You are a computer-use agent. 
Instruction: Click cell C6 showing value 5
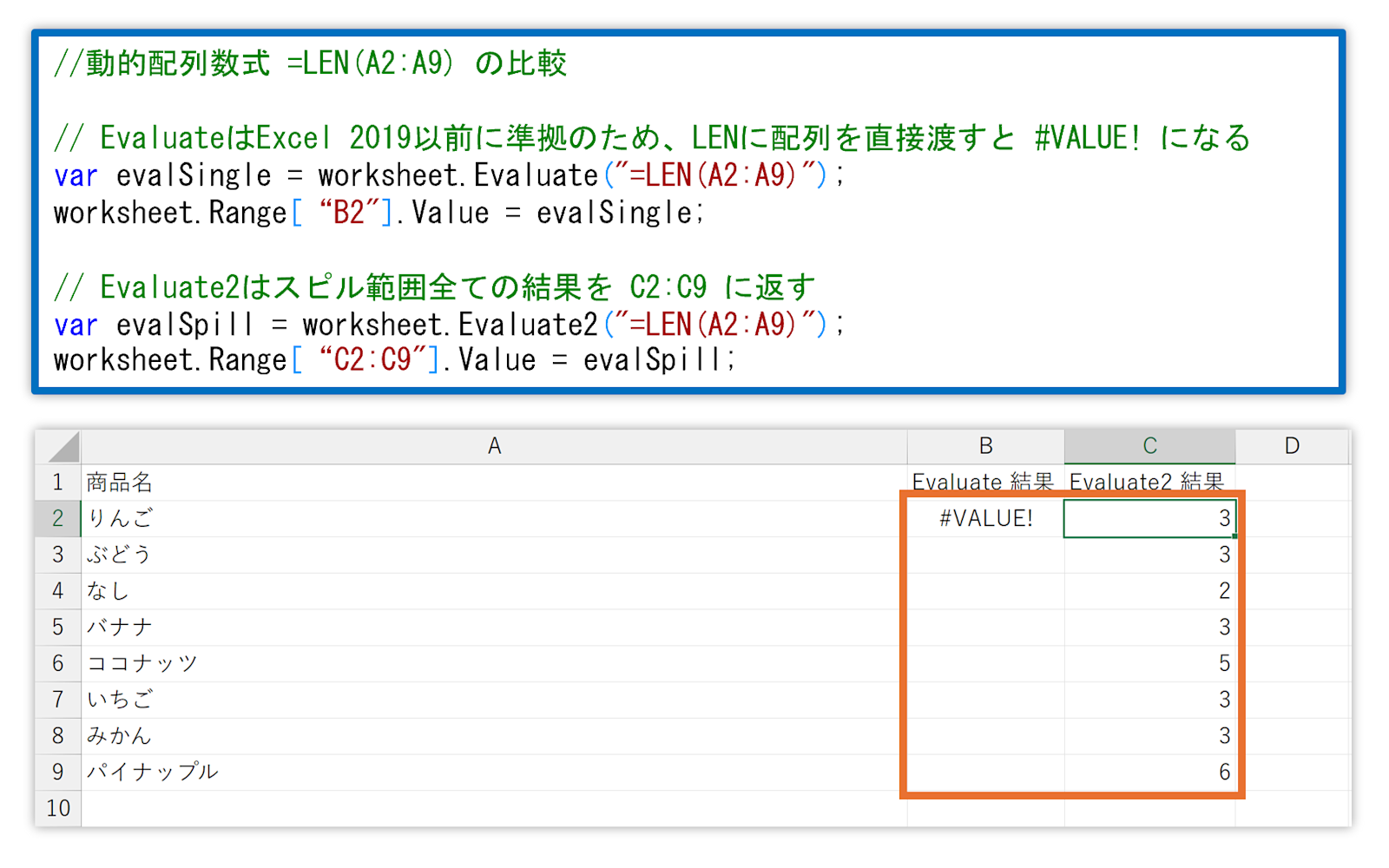click(1149, 663)
